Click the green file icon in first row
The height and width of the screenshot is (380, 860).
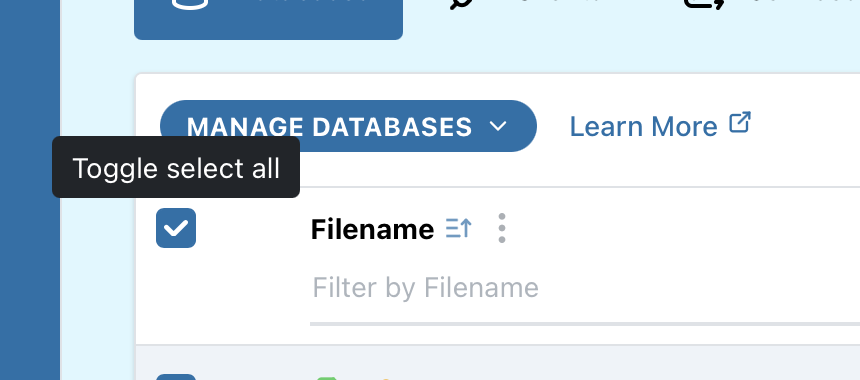point(326,378)
